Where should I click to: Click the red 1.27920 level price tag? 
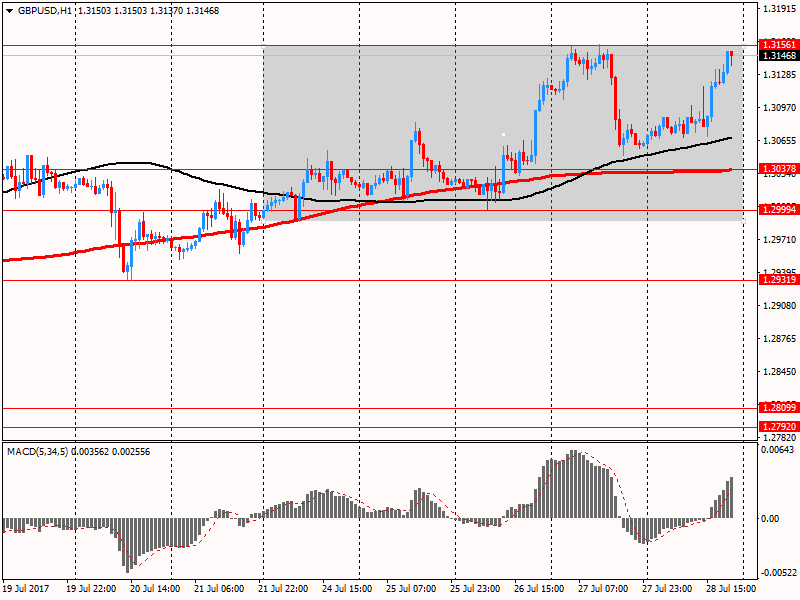(x=779, y=427)
